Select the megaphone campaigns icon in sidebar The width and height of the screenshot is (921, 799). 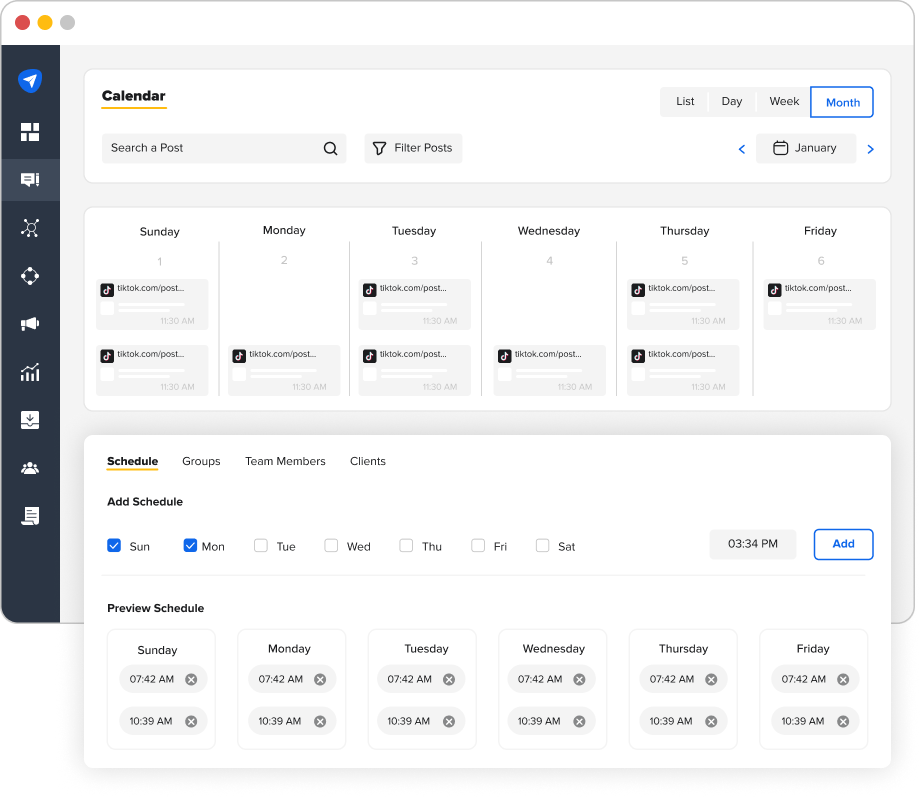pos(30,324)
